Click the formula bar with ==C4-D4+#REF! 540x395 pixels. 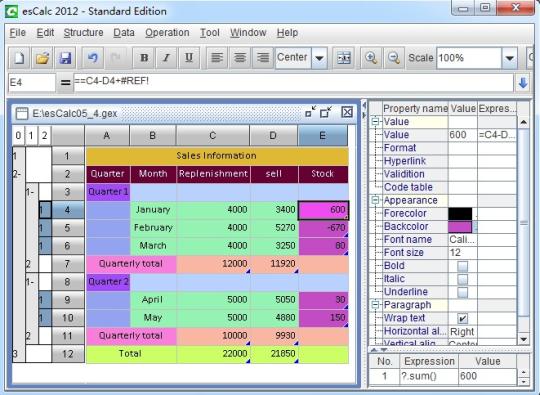coord(293,83)
